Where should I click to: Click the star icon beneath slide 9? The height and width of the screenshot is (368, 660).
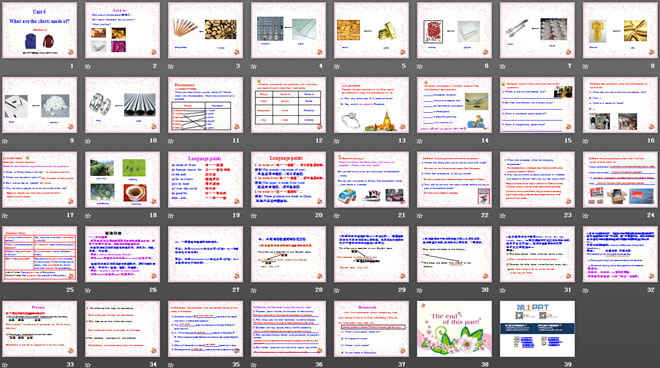(x=5, y=141)
